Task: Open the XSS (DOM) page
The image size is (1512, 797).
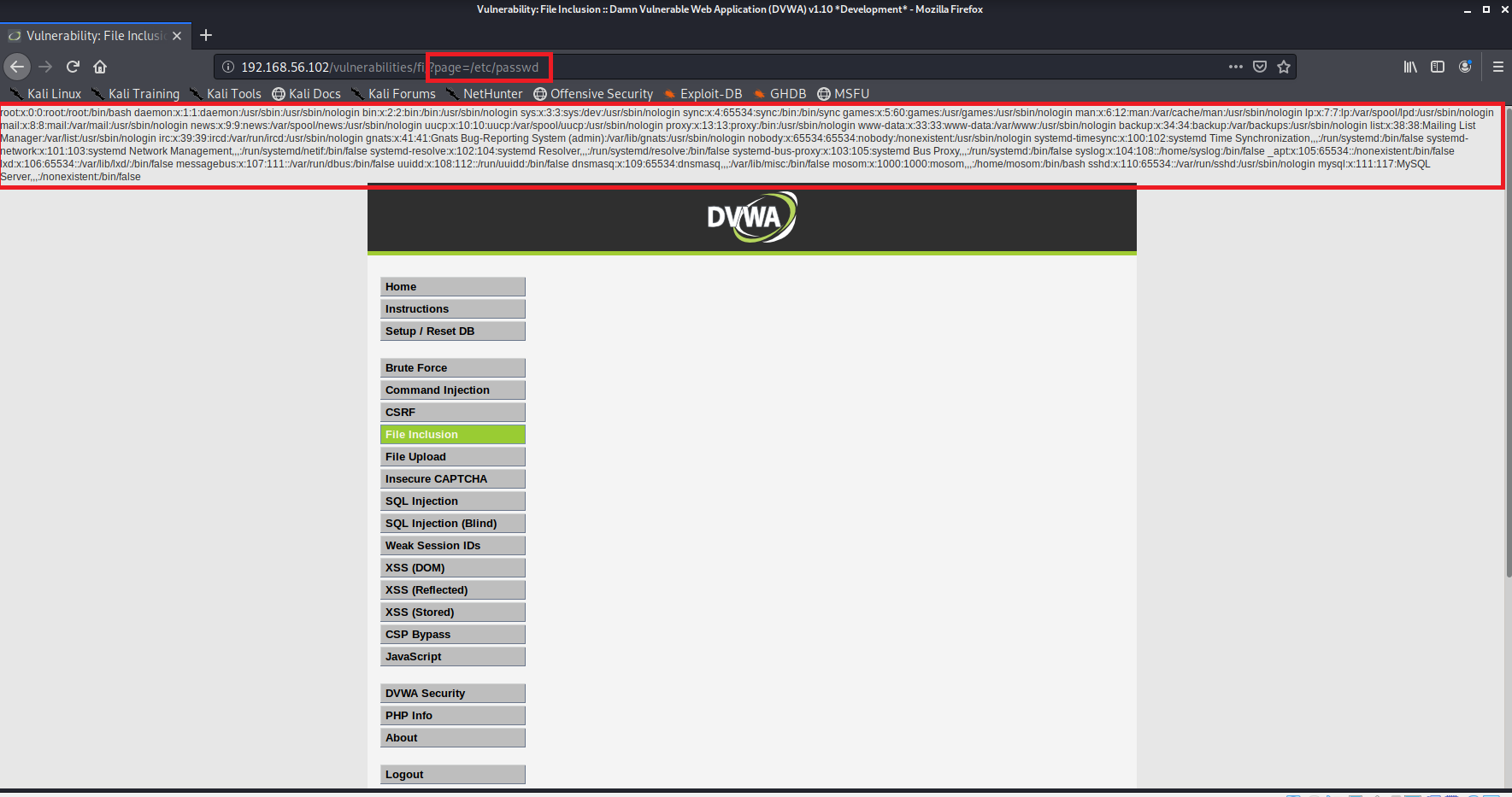Action: [453, 568]
